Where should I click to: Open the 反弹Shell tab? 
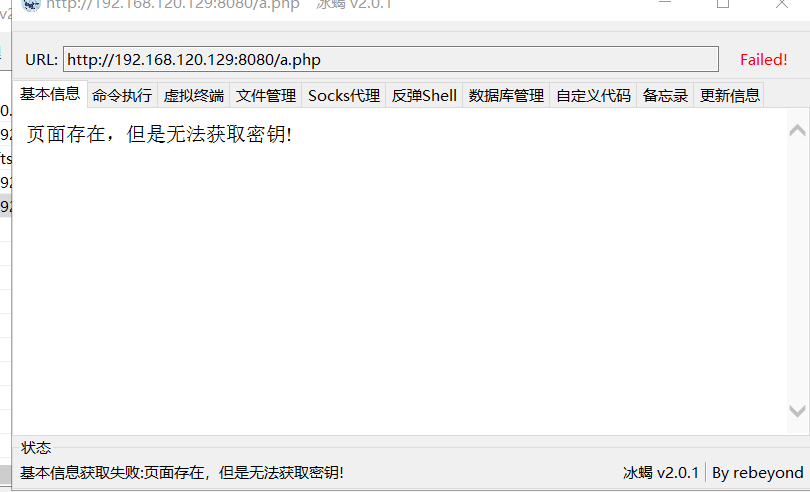coord(424,96)
